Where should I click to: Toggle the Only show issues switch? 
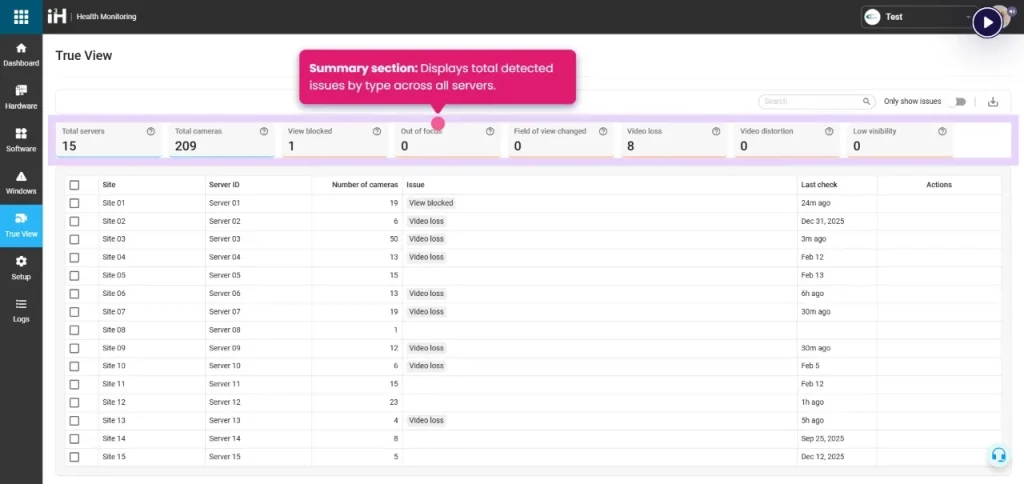pyautogui.click(x=960, y=101)
